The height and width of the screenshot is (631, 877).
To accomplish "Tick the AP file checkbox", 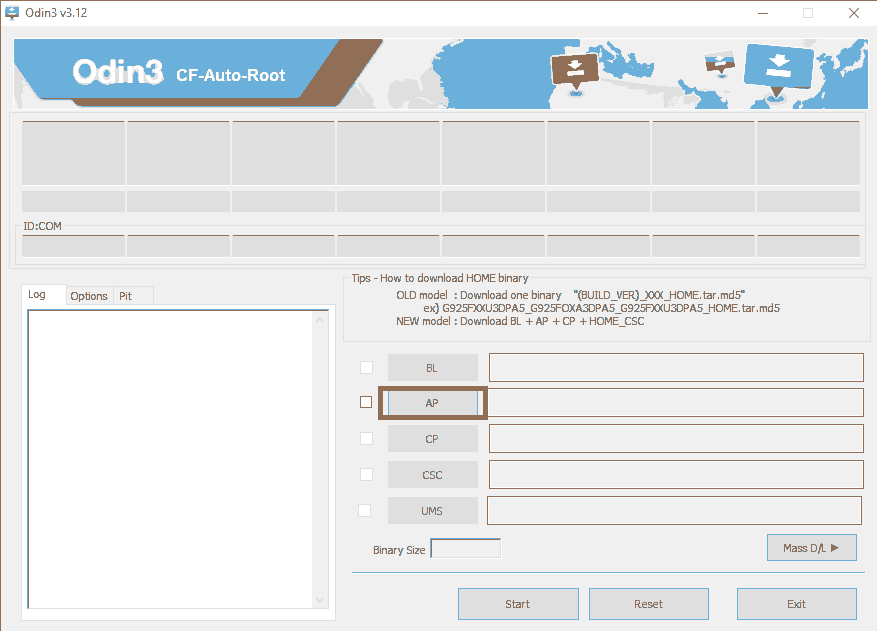I will click(366, 402).
